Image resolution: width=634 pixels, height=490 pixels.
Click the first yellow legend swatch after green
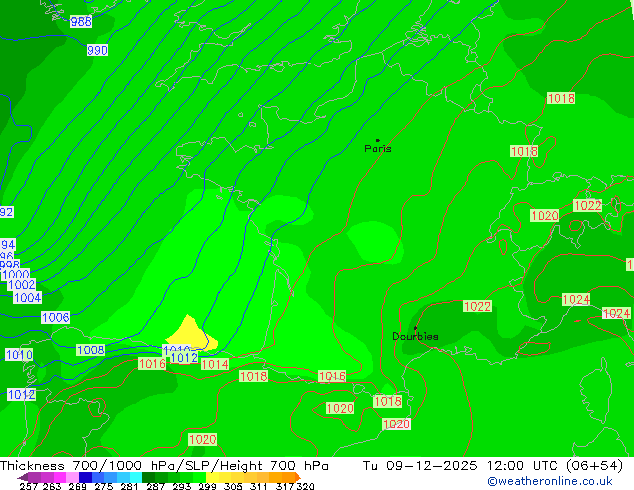tap(212, 477)
